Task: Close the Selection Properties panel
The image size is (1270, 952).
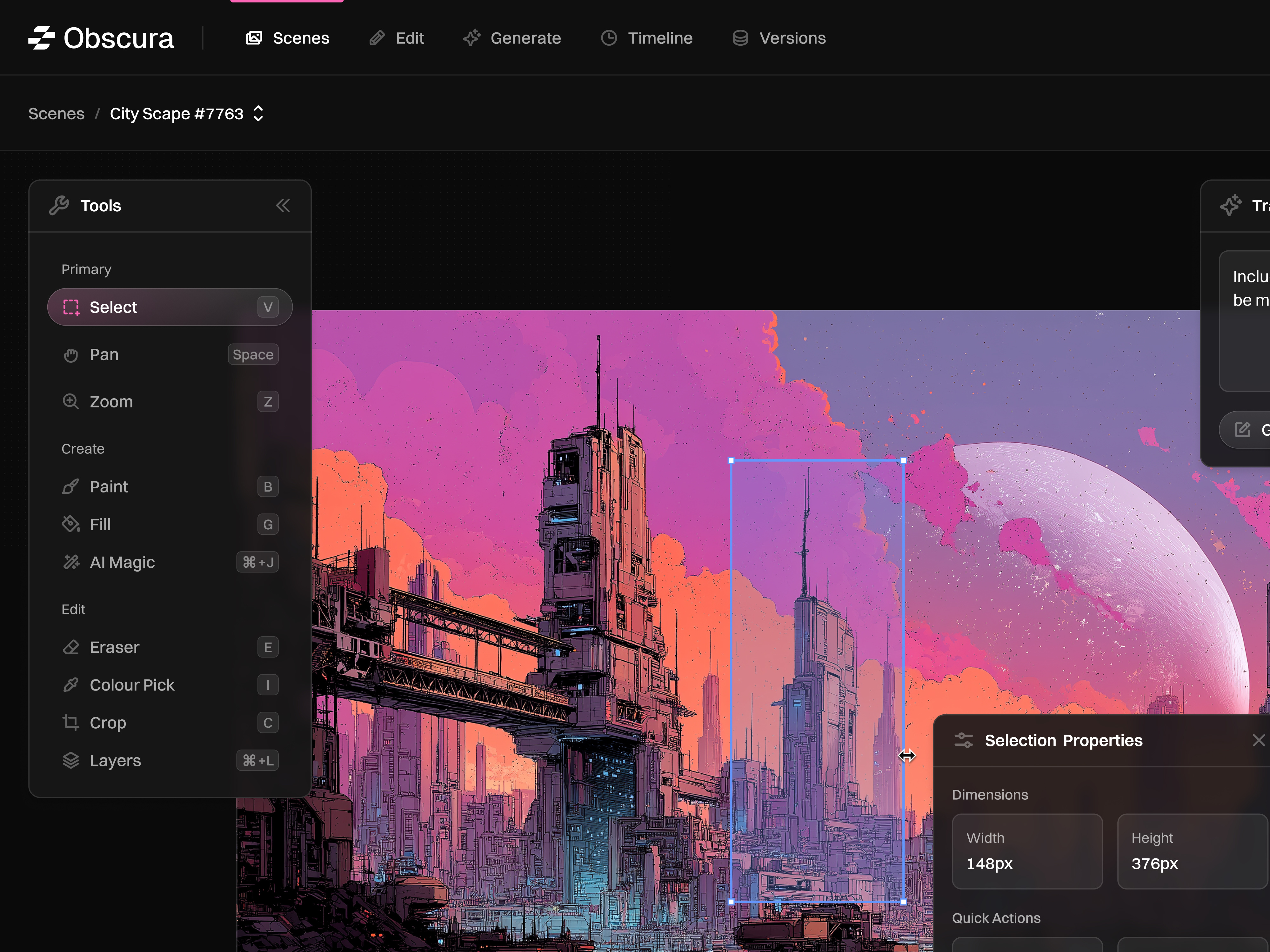Action: click(1259, 740)
